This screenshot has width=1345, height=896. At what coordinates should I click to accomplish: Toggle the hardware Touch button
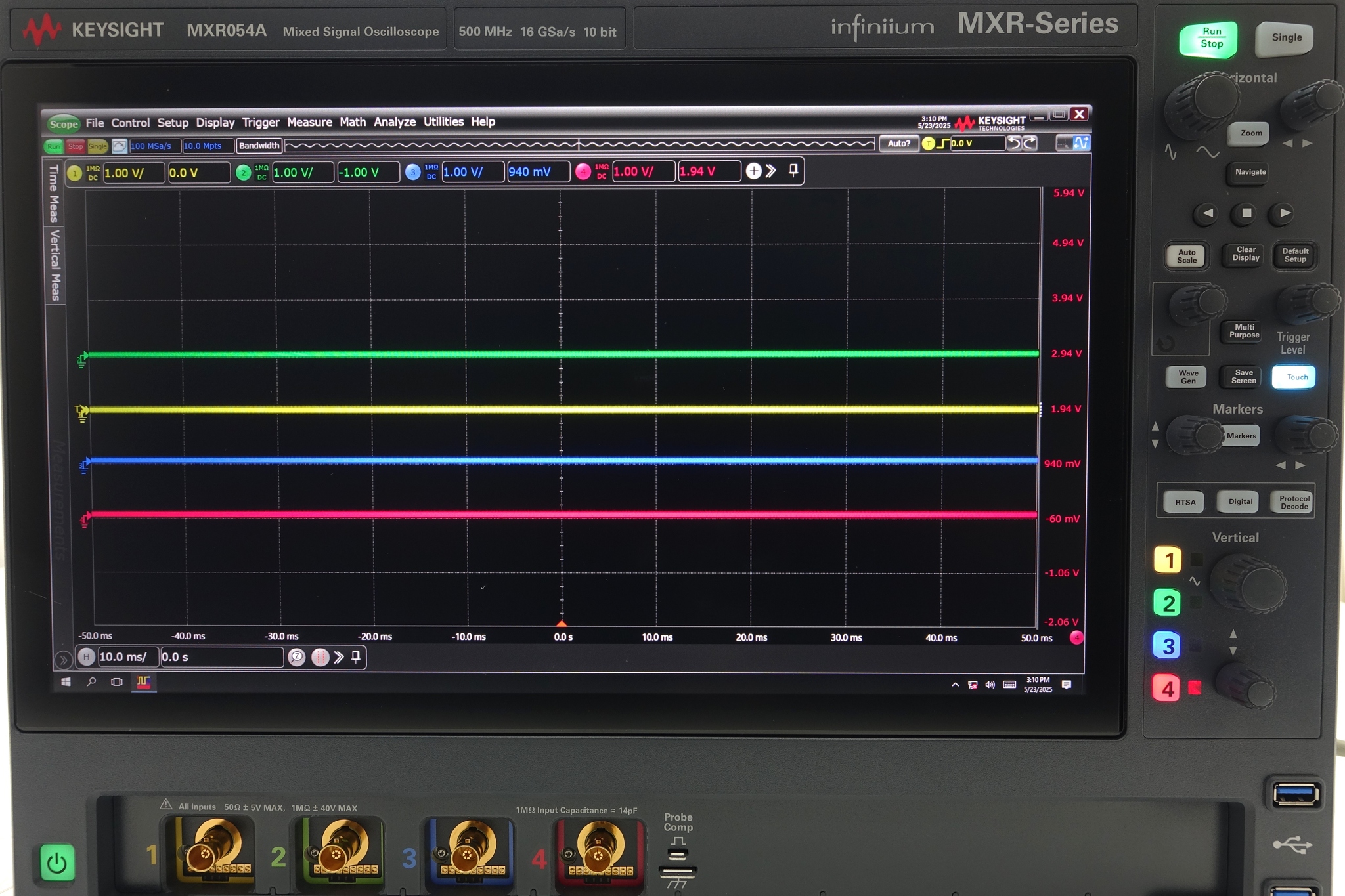[1294, 377]
